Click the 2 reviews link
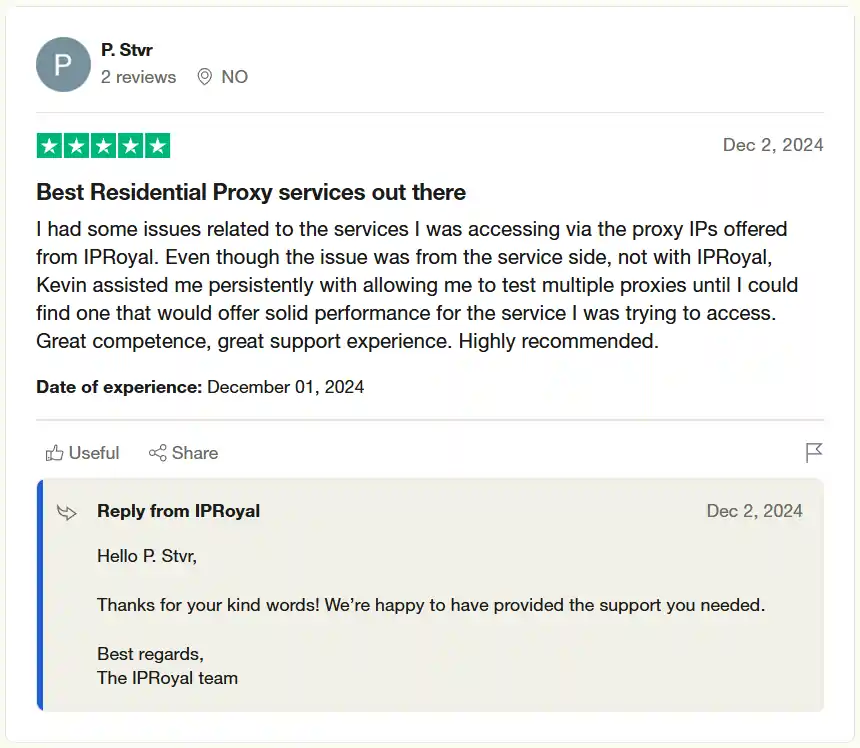The width and height of the screenshot is (860, 748). (x=138, y=77)
